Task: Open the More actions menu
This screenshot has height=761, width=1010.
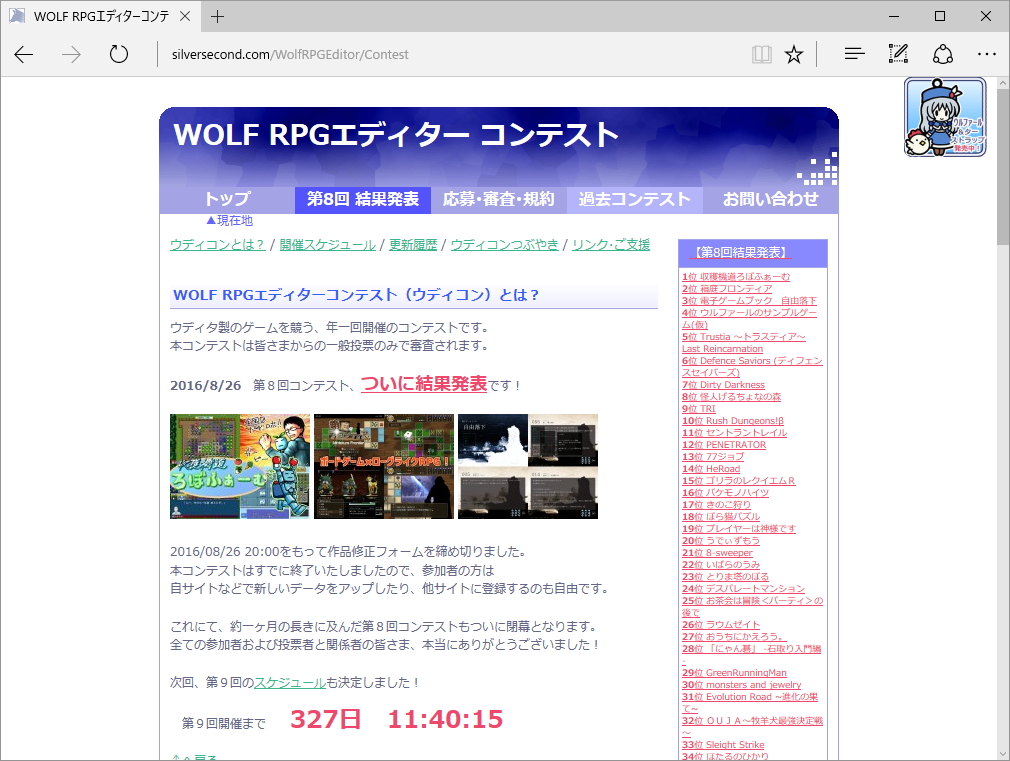Action: tap(987, 54)
